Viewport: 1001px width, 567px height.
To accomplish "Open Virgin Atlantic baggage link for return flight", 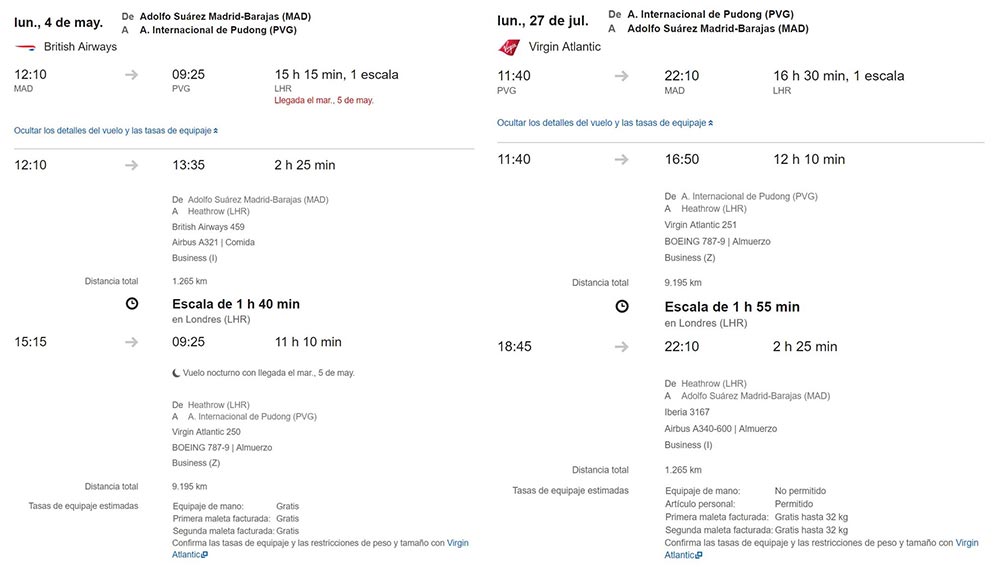I will click(967, 543).
